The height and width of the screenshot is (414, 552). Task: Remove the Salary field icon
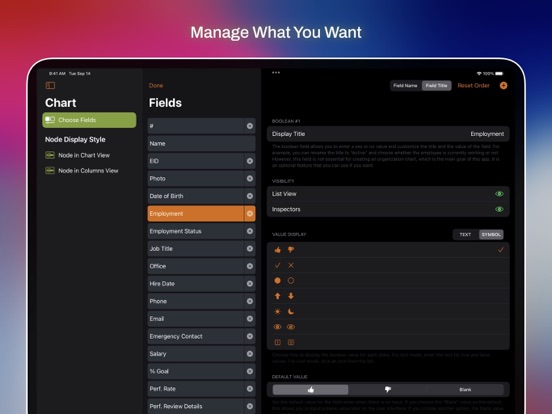point(250,354)
